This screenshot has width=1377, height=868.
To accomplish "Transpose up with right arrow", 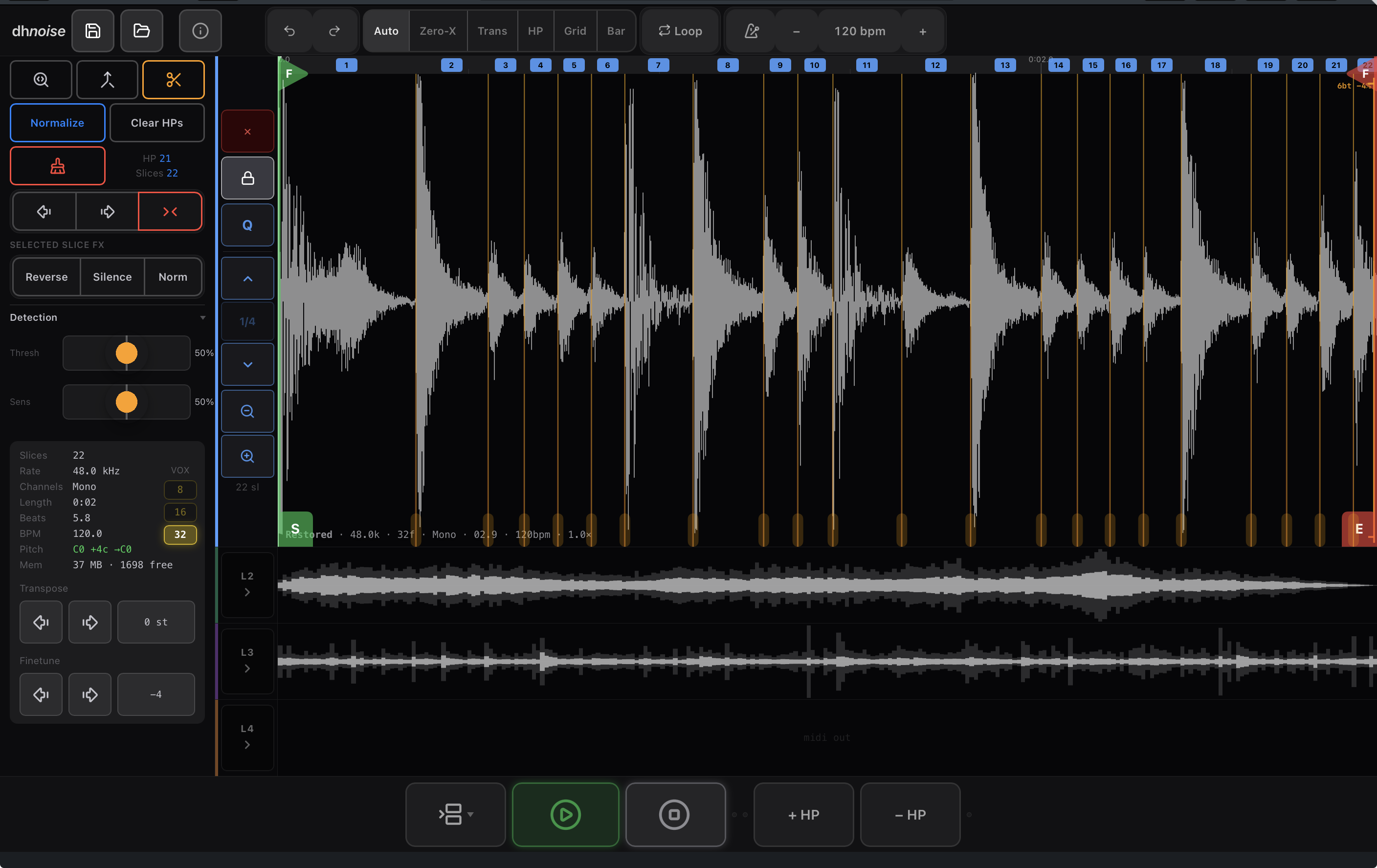I will [90, 622].
